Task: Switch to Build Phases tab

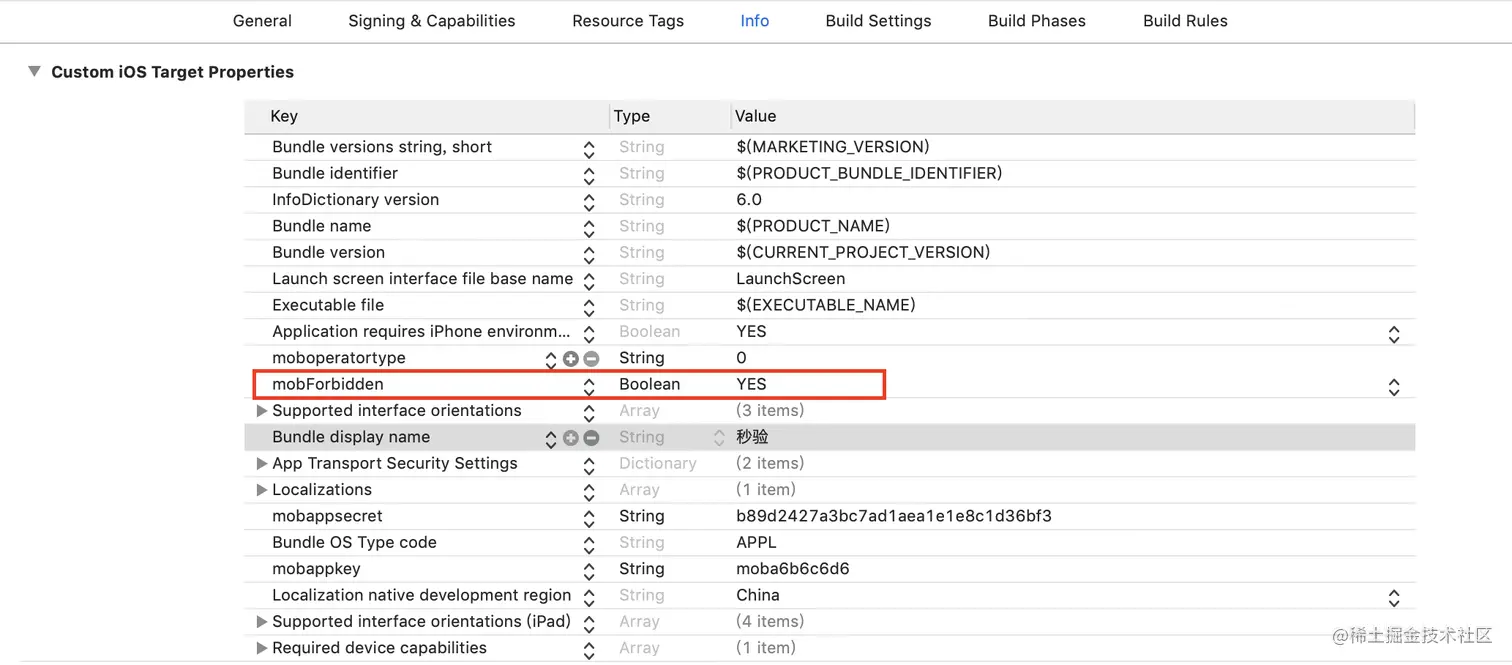Action: 1036,21
